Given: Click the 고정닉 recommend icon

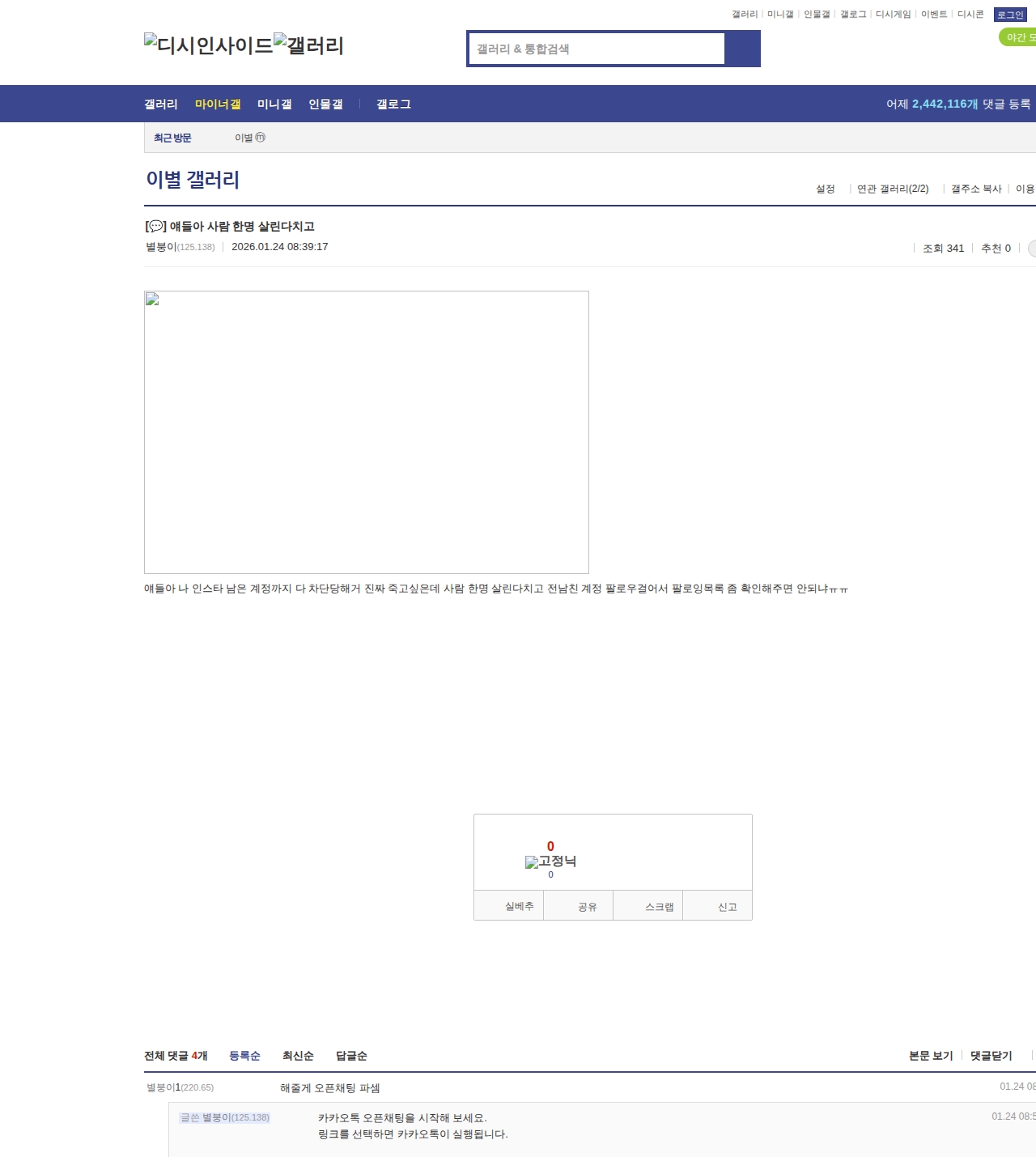Looking at the screenshot, I should click(x=550, y=861).
